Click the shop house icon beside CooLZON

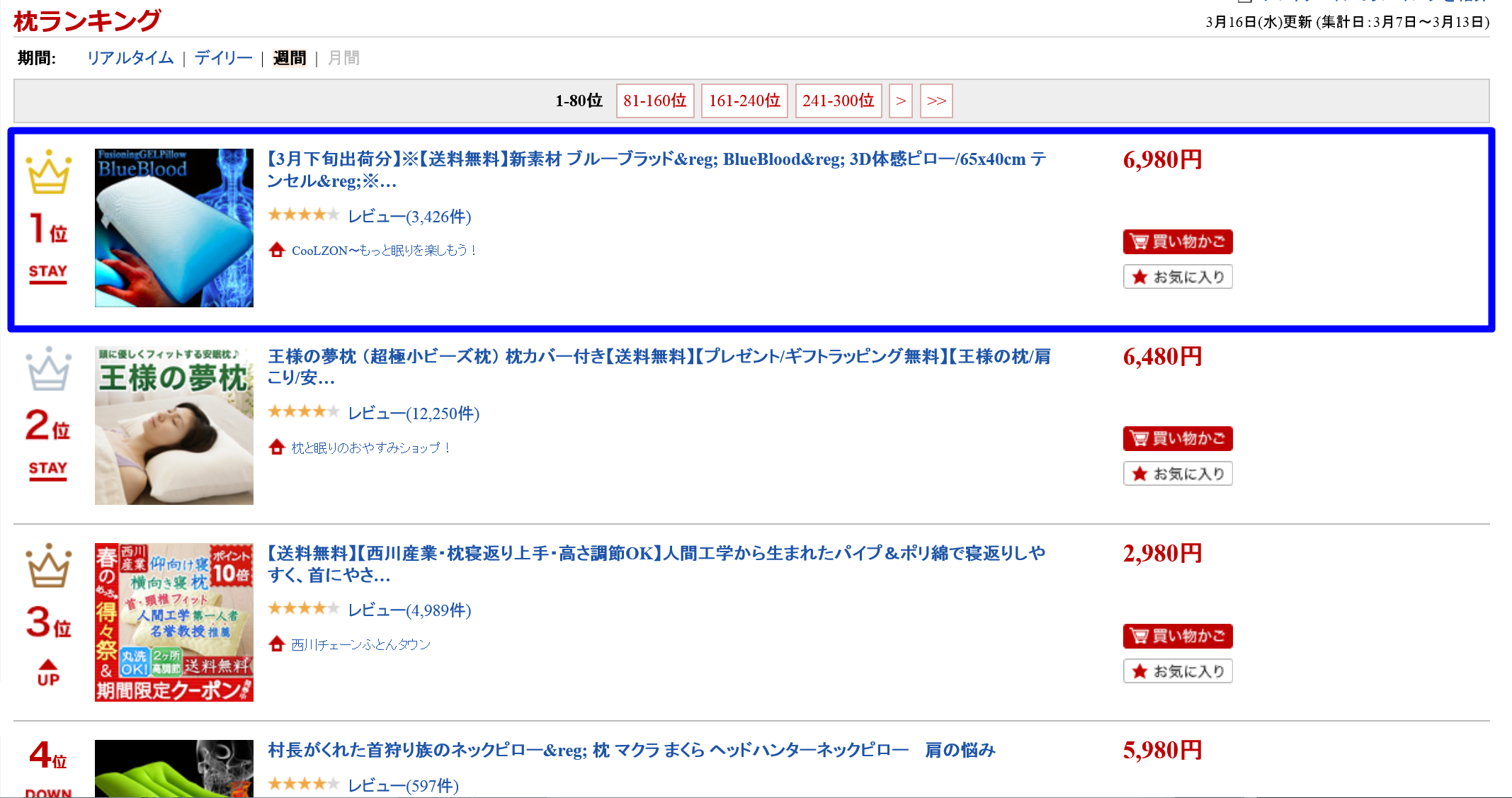click(x=277, y=250)
